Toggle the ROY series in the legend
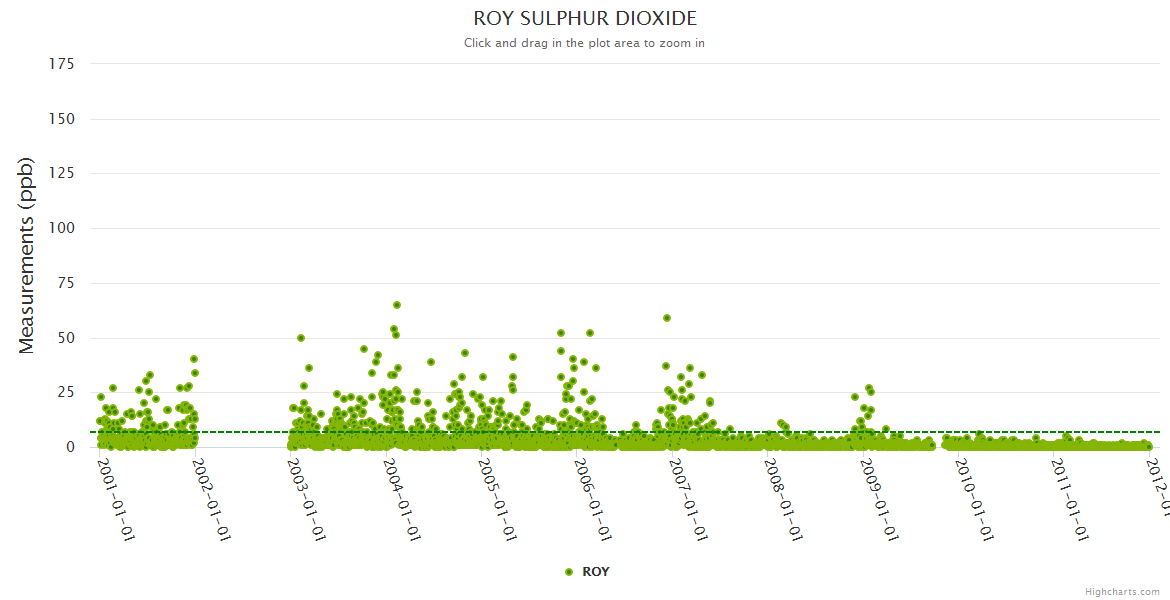 pos(595,572)
